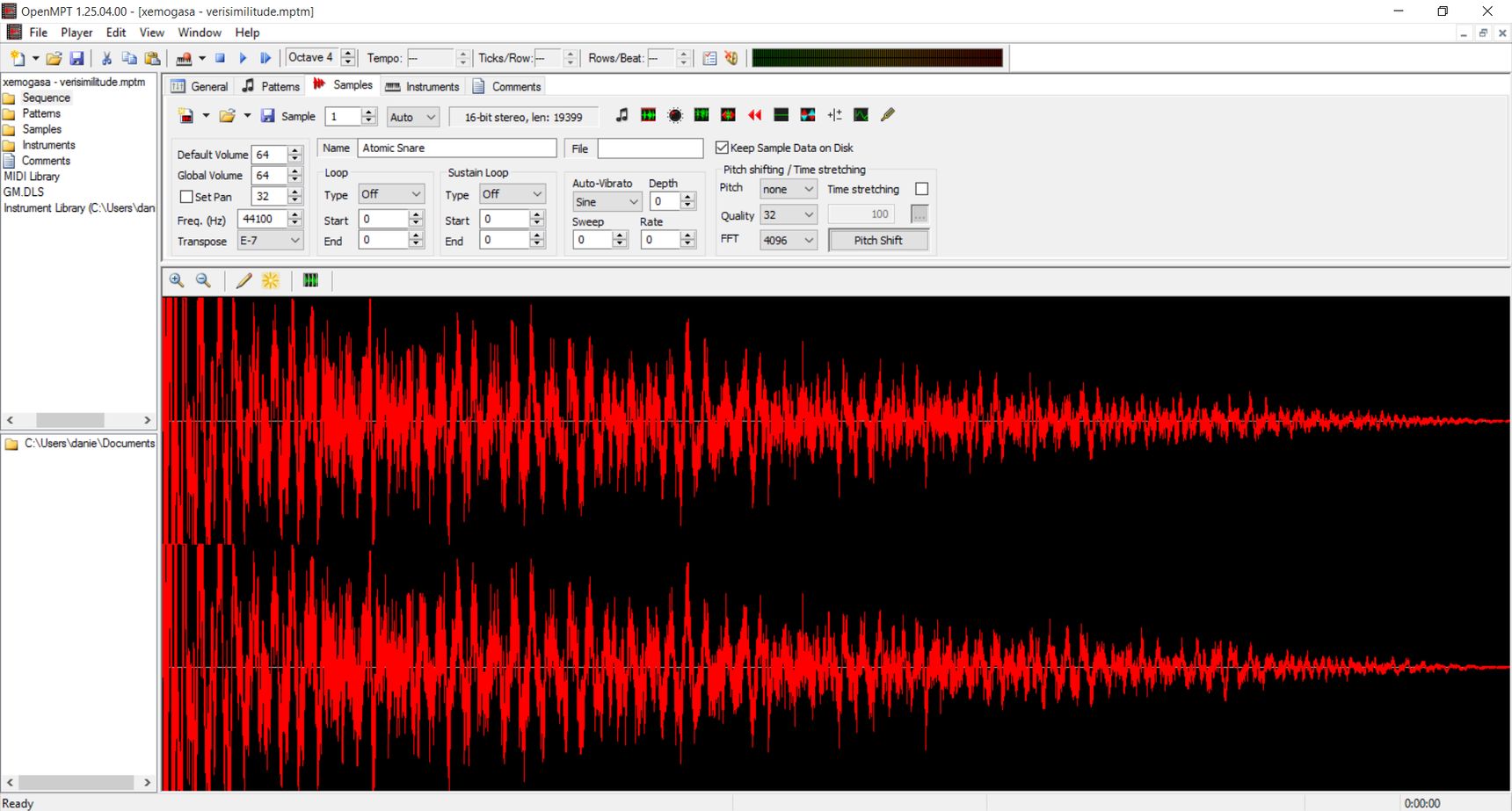The image size is (1512, 811).
Task: Play the song with the blue play icon
Action: [x=244, y=58]
